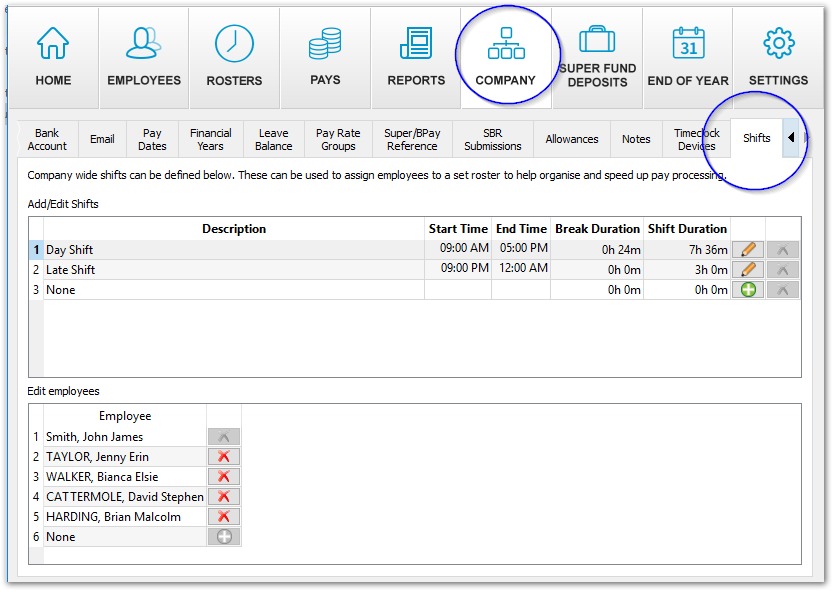The height and width of the screenshot is (591, 833).
Task: Click greyed remove icon for Smith, John James
Action: point(224,437)
